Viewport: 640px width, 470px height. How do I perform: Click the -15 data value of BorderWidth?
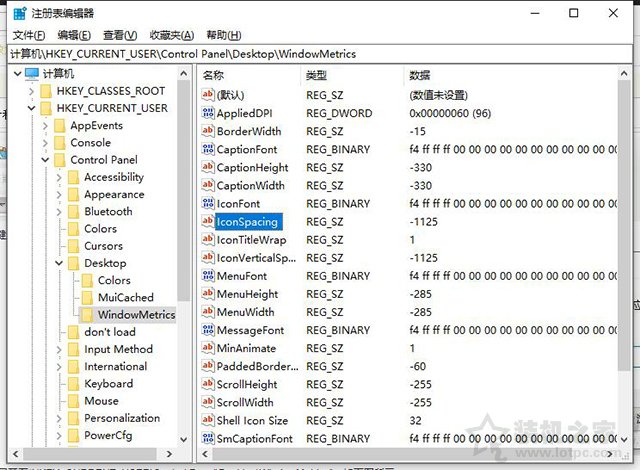(x=418, y=131)
